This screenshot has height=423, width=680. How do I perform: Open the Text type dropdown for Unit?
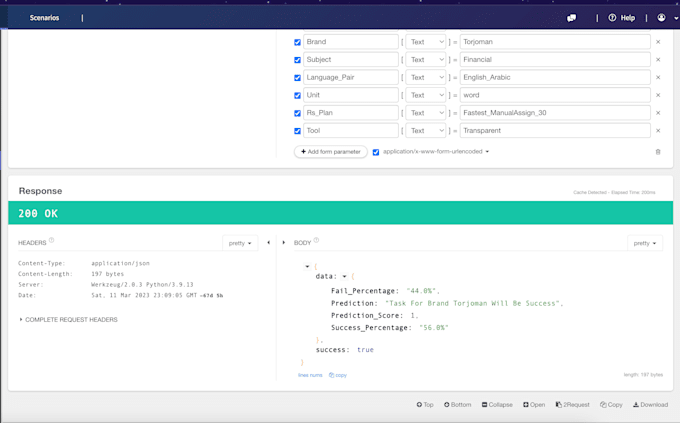point(426,95)
